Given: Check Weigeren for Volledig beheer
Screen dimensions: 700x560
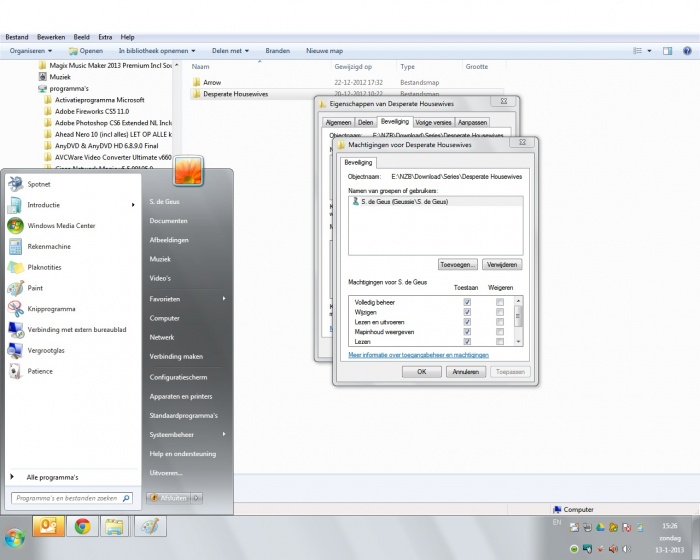Looking at the screenshot, I should click(500, 302).
